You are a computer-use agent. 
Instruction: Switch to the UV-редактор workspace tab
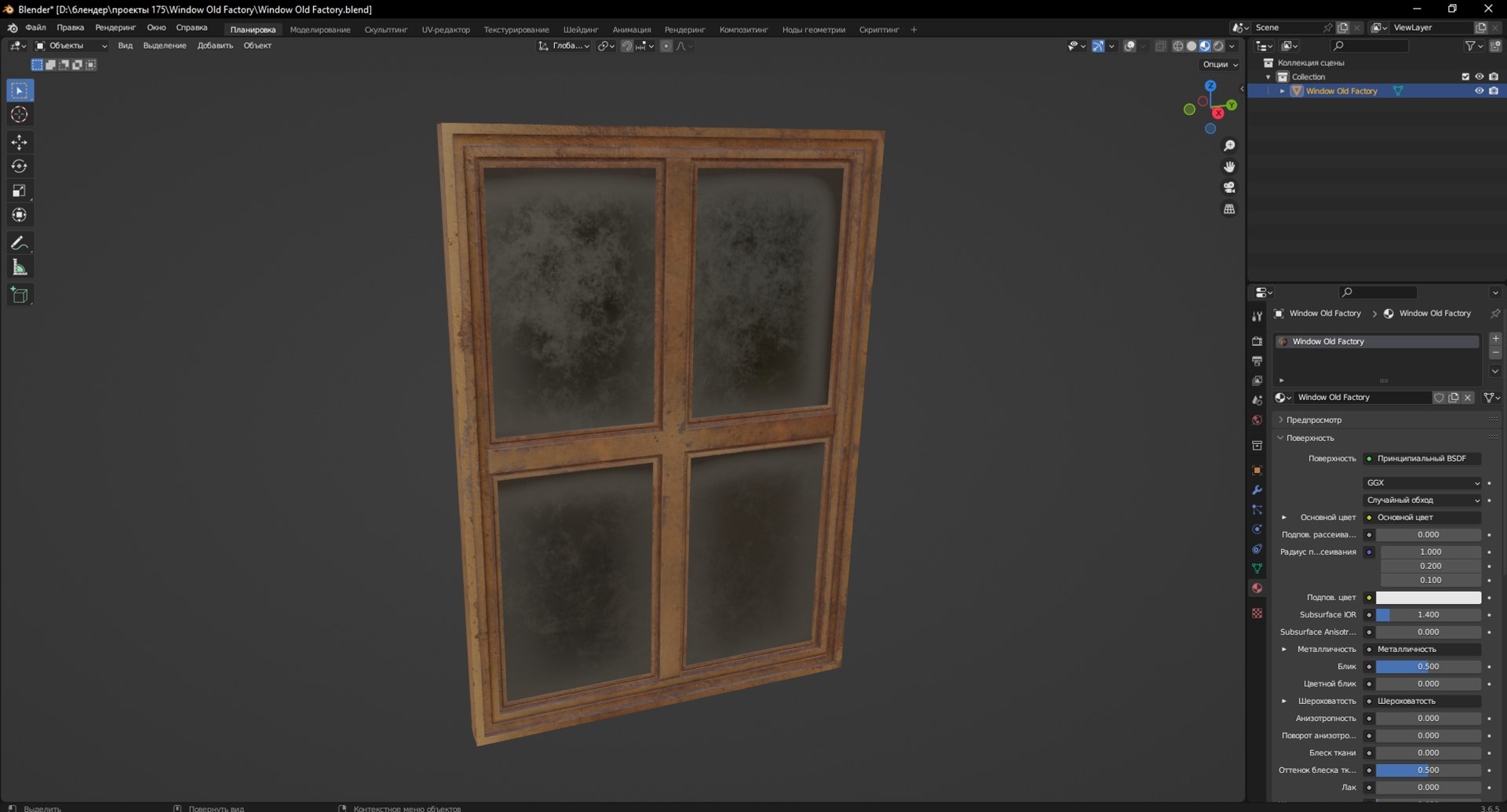coord(446,30)
